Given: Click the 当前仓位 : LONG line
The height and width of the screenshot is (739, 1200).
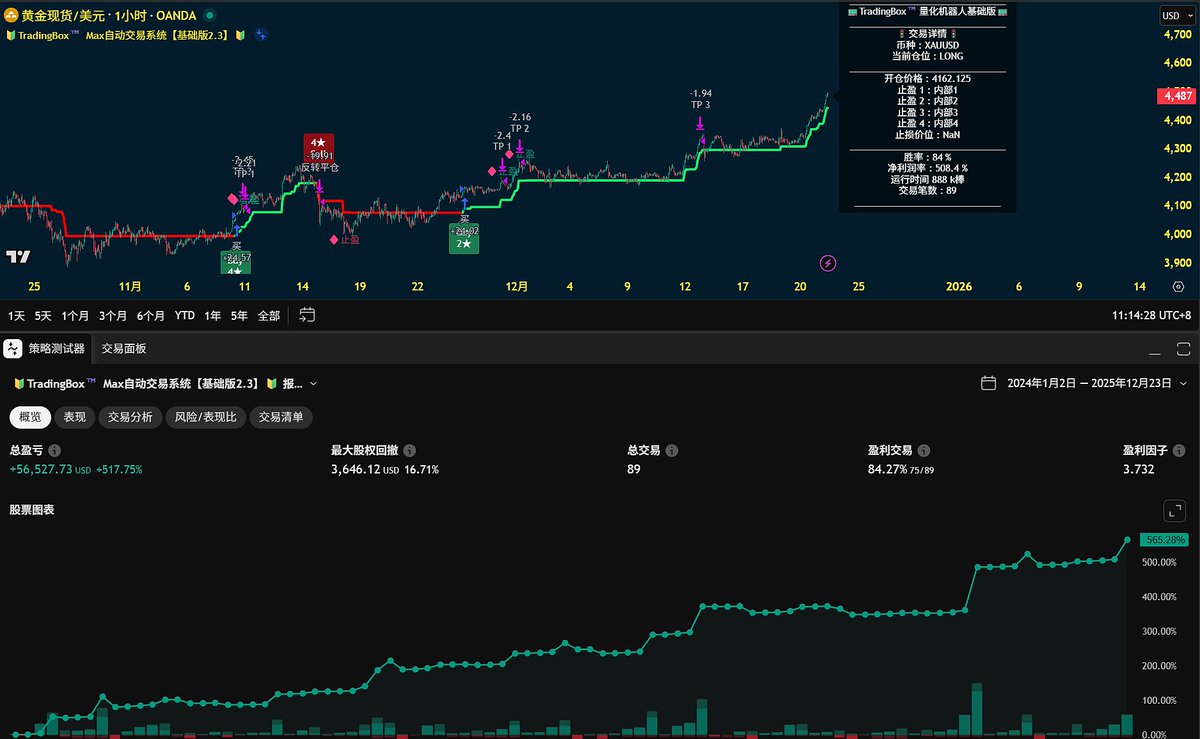Looking at the screenshot, I should [x=928, y=56].
